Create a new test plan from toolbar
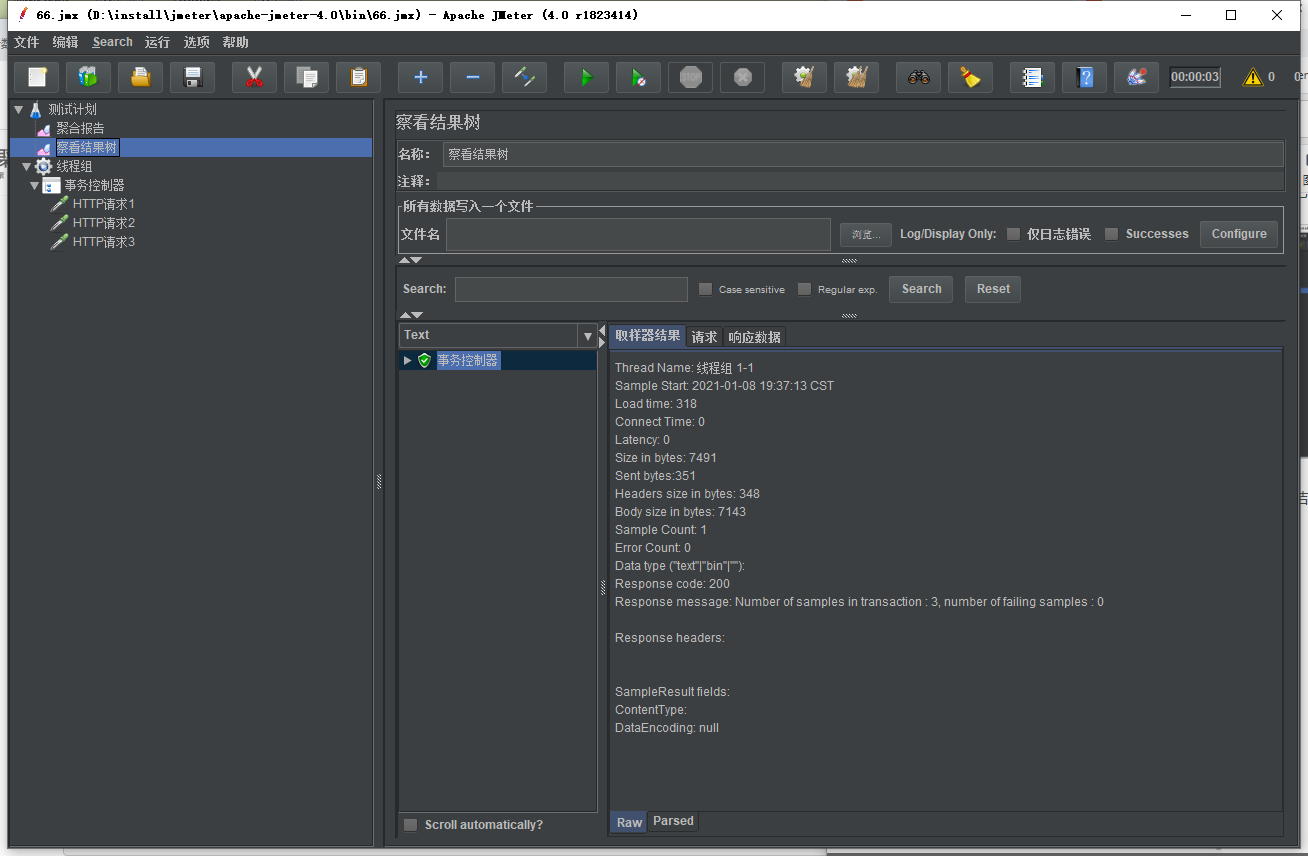Screen dimensions: 1308x856 (37, 77)
